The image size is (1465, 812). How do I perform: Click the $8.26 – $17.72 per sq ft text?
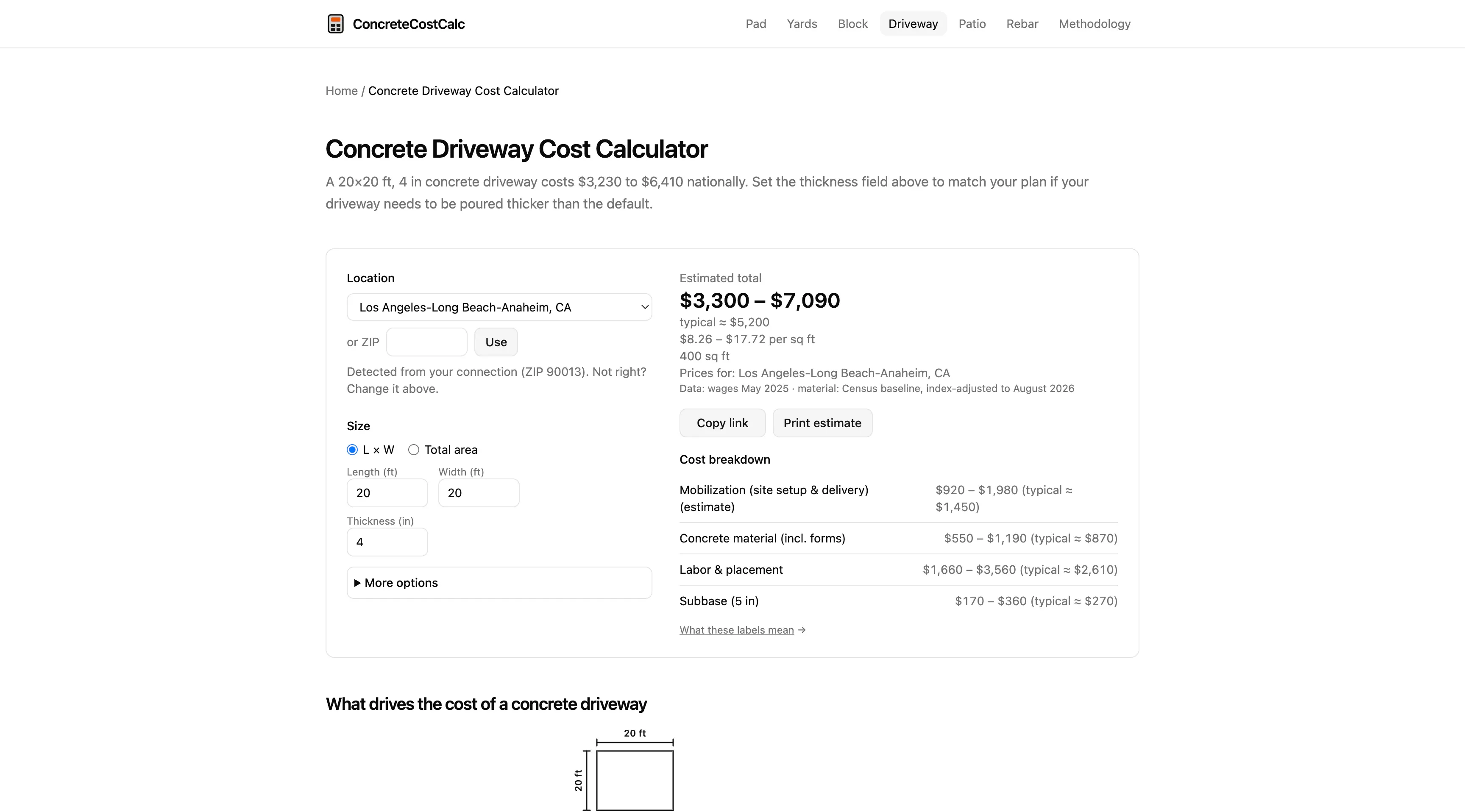click(747, 339)
